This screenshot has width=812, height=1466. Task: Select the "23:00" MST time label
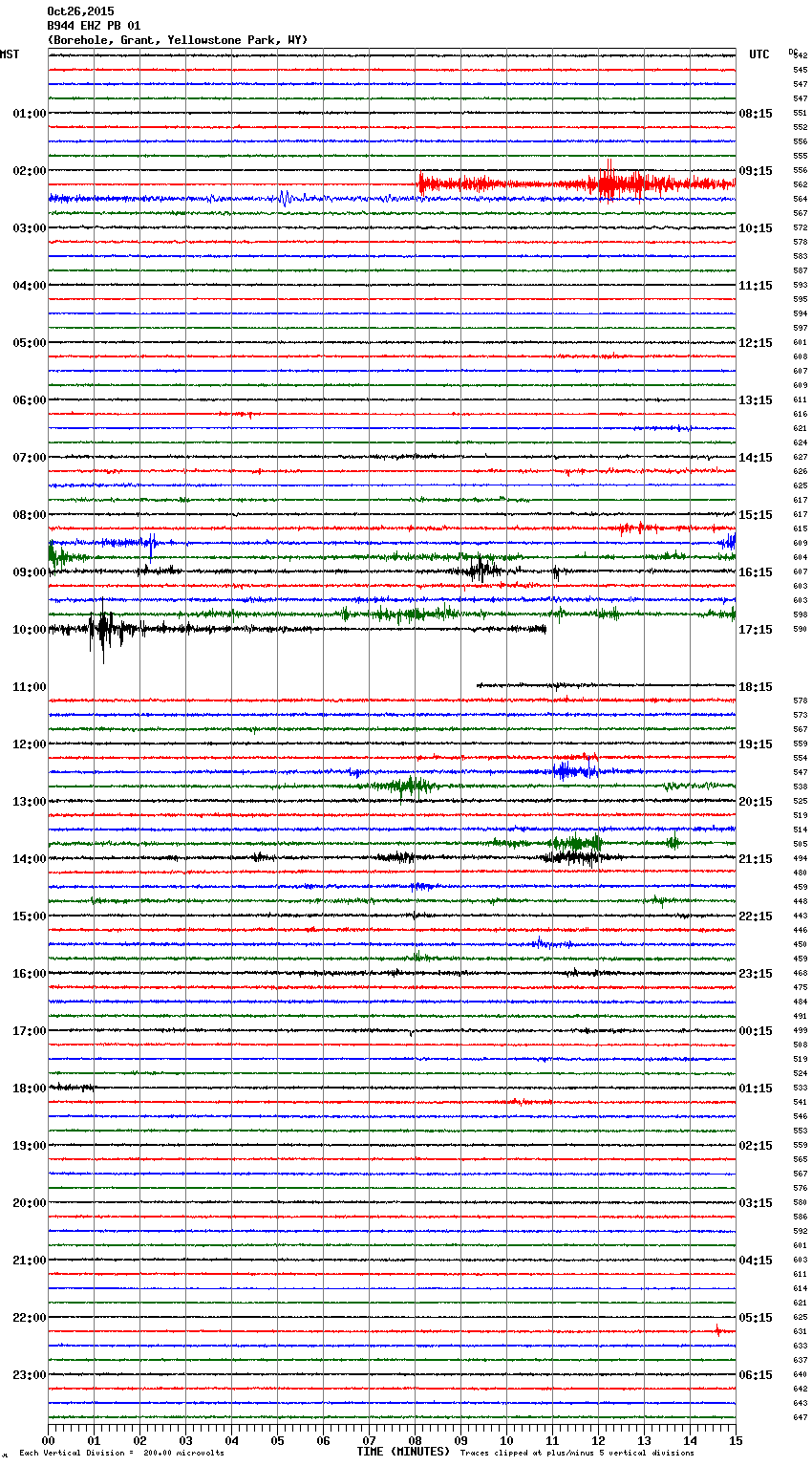pos(30,1375)
